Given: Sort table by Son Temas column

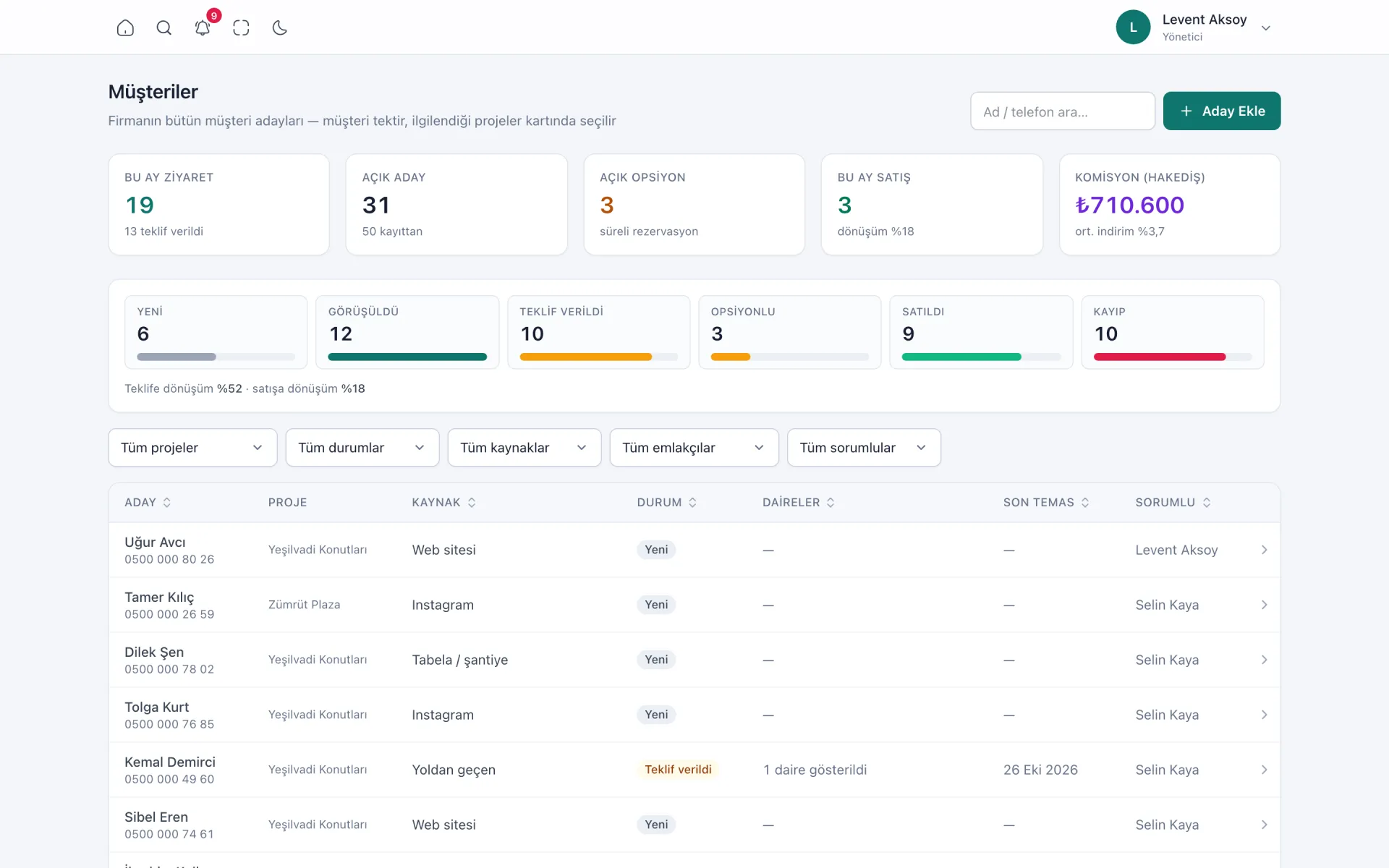Looking at the screenshot, I should click(x=1046, y=502).
